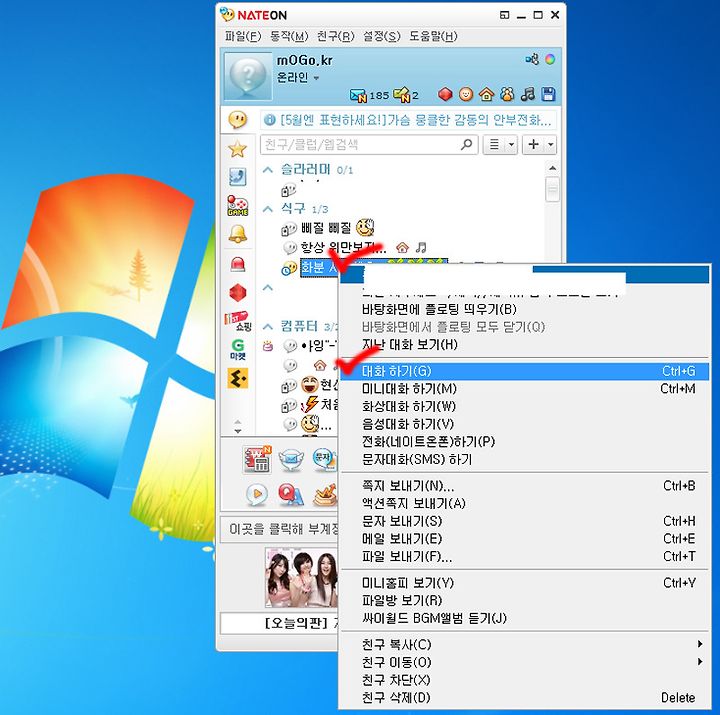Click the mOGo.kr profile name
Screen dimensions: 720x715
304,60
